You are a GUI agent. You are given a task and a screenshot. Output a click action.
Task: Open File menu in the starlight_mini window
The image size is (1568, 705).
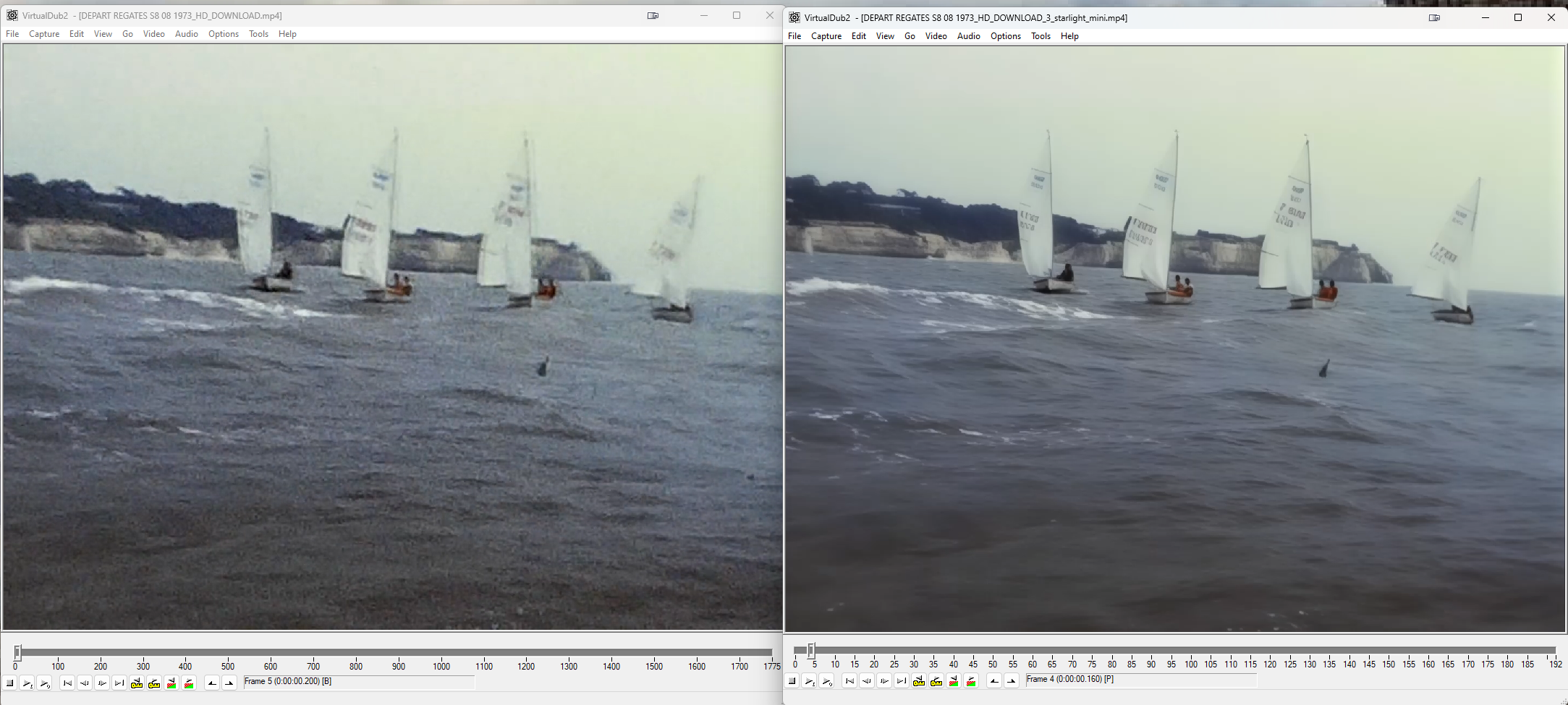coord(794,36)
